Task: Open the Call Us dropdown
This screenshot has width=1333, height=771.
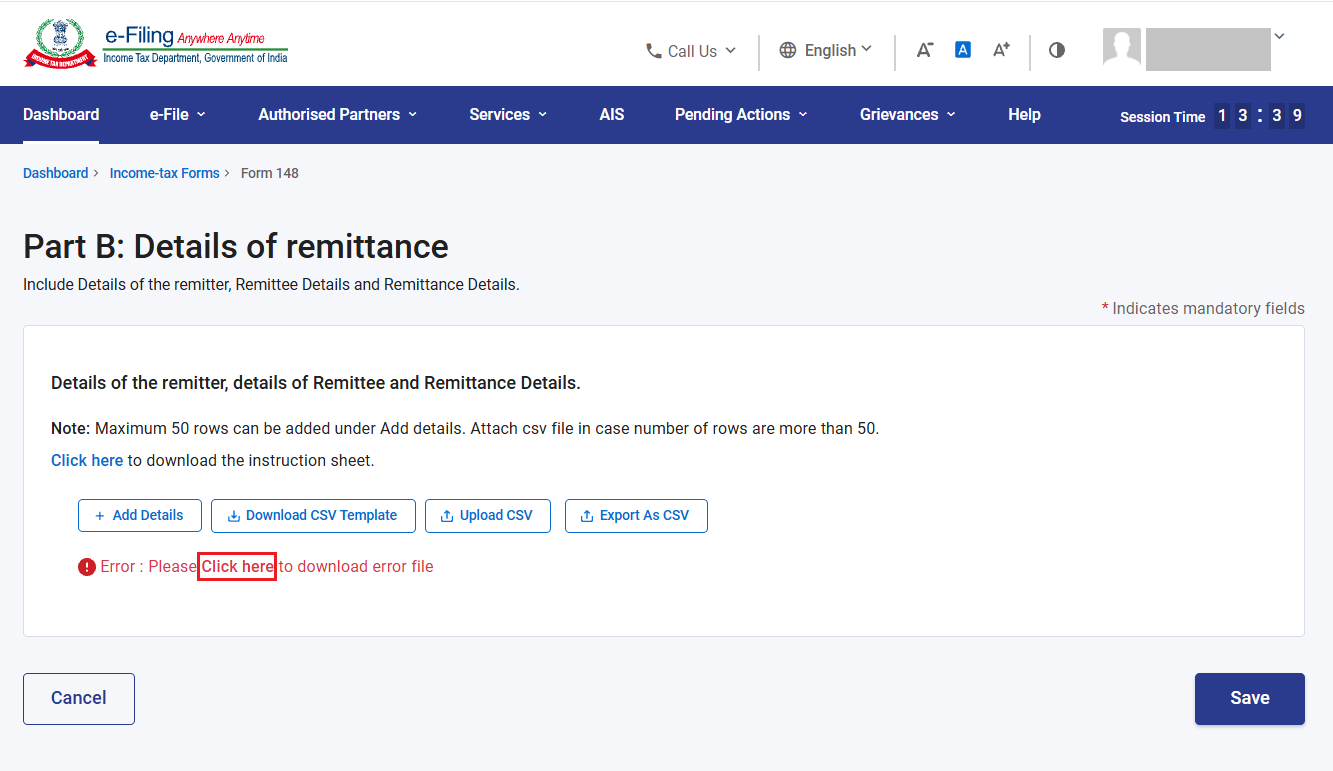Action: click(691, 51)
